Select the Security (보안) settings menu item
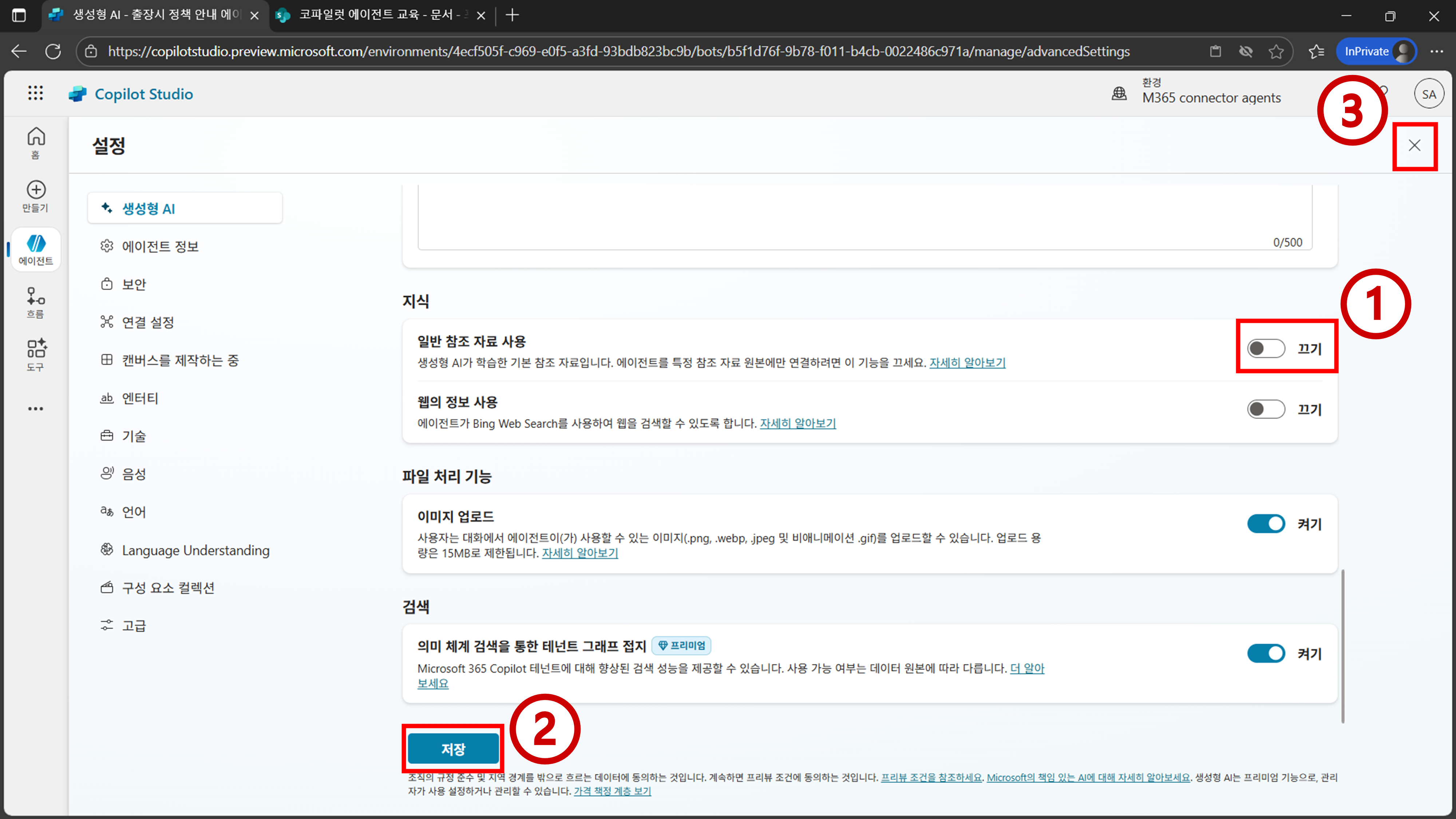This screenshot has width=1456, height=819. 134,284
